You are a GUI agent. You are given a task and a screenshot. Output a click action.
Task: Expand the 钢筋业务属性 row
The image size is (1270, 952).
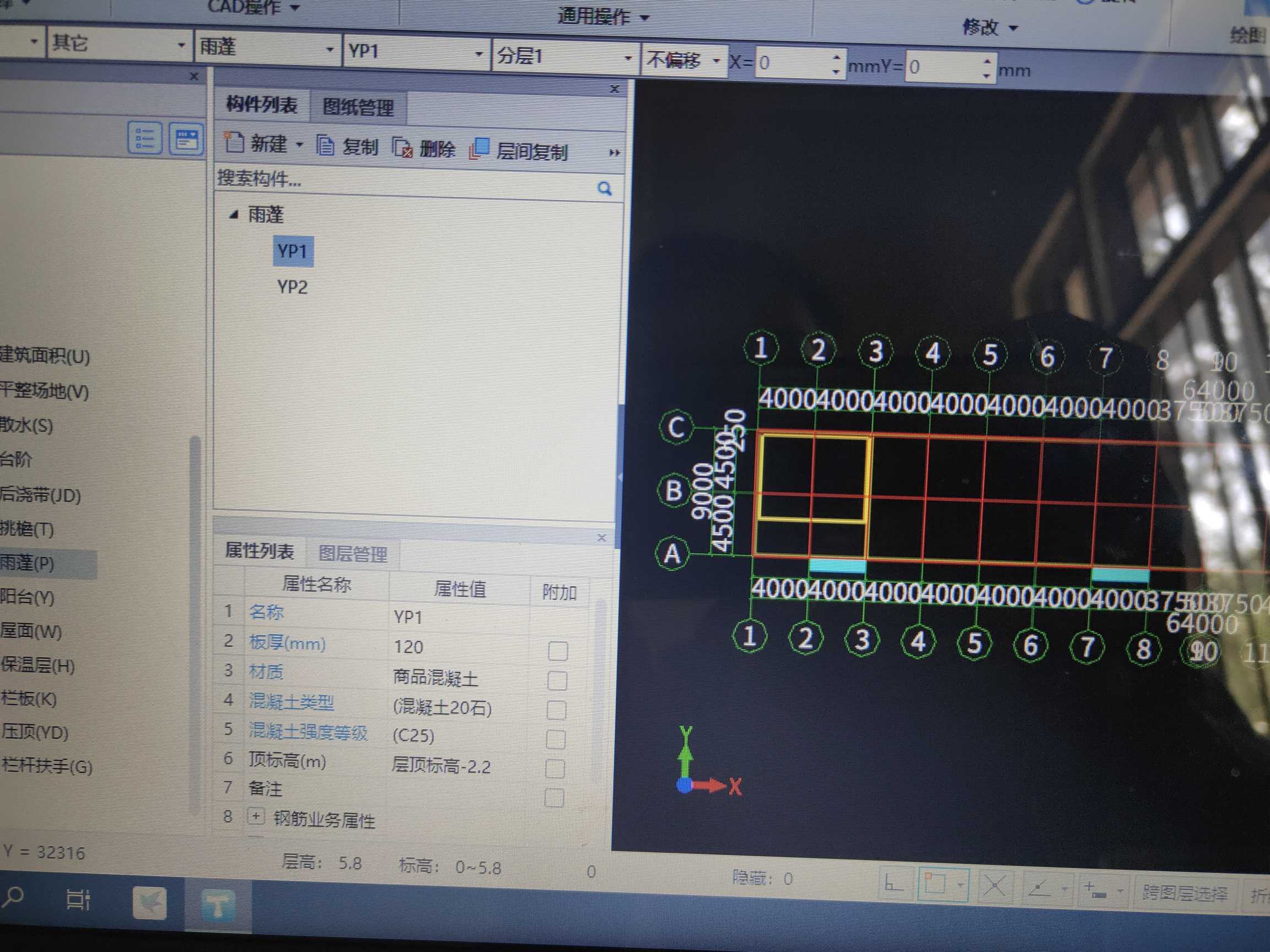(256, 816)
